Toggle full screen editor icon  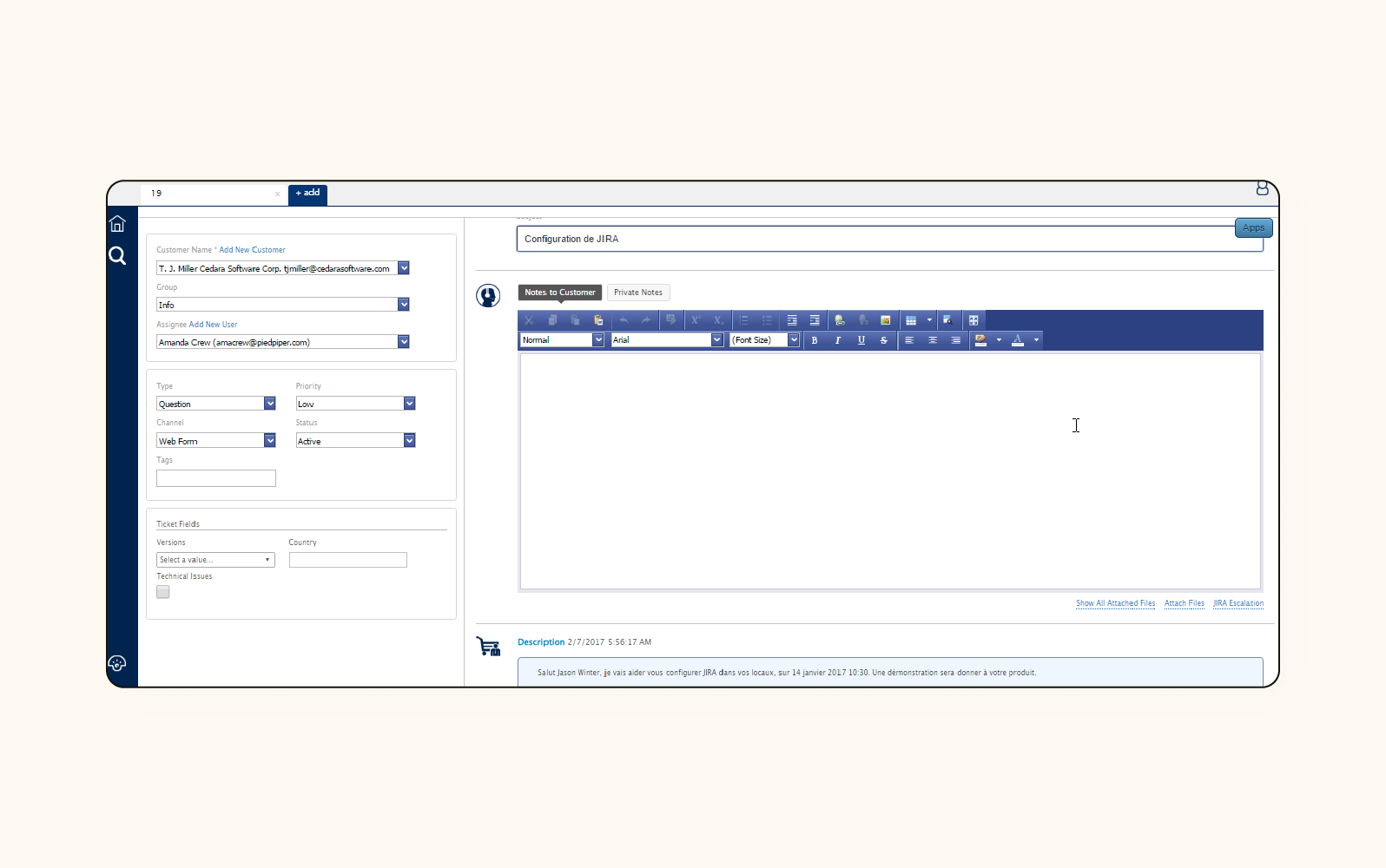[x=973, y=320]
